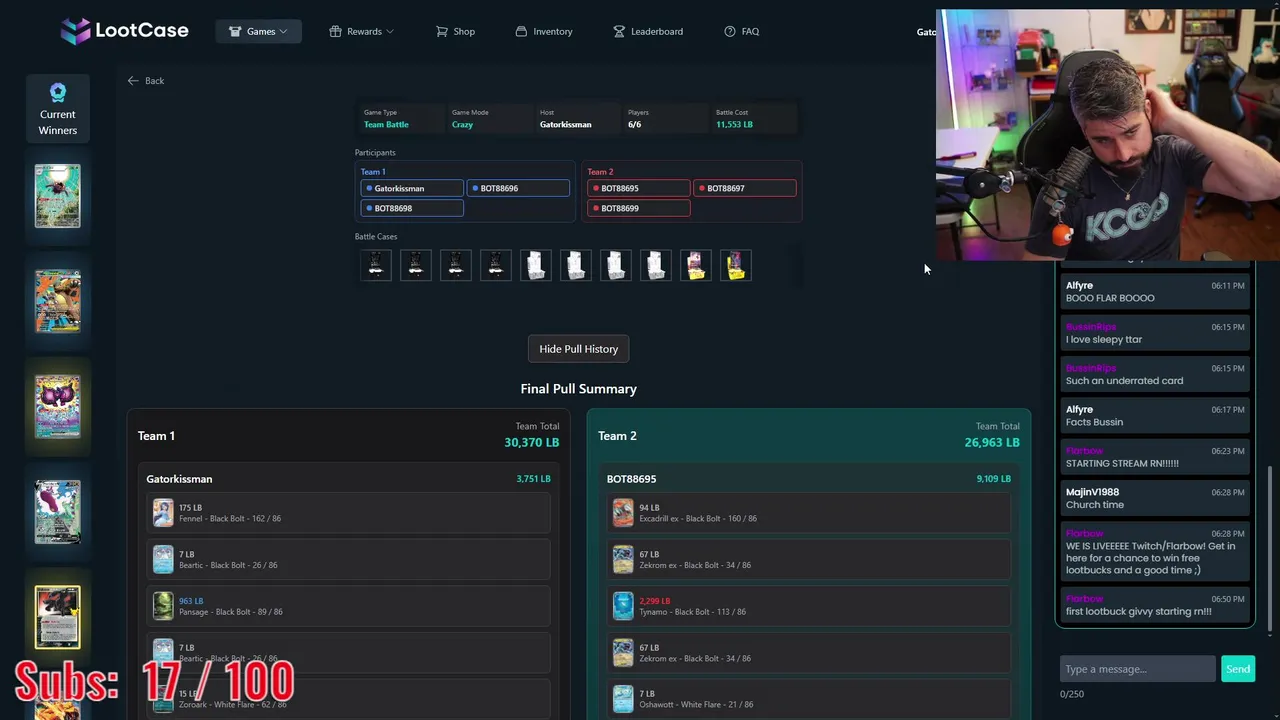Open the Games dropdown menu
This screenshot has height=720, width=1280.
coord(258,31)
